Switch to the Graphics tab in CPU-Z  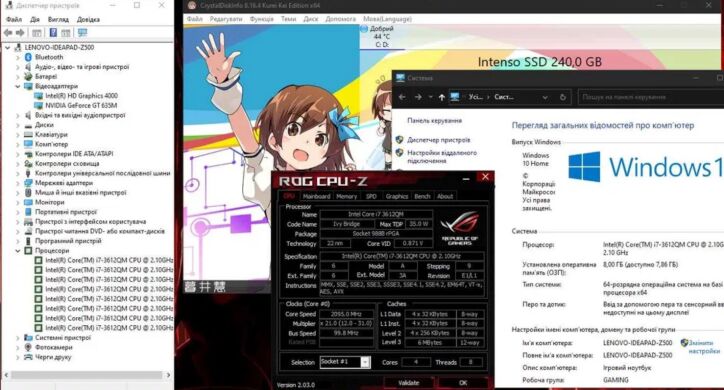pos(397,196)
